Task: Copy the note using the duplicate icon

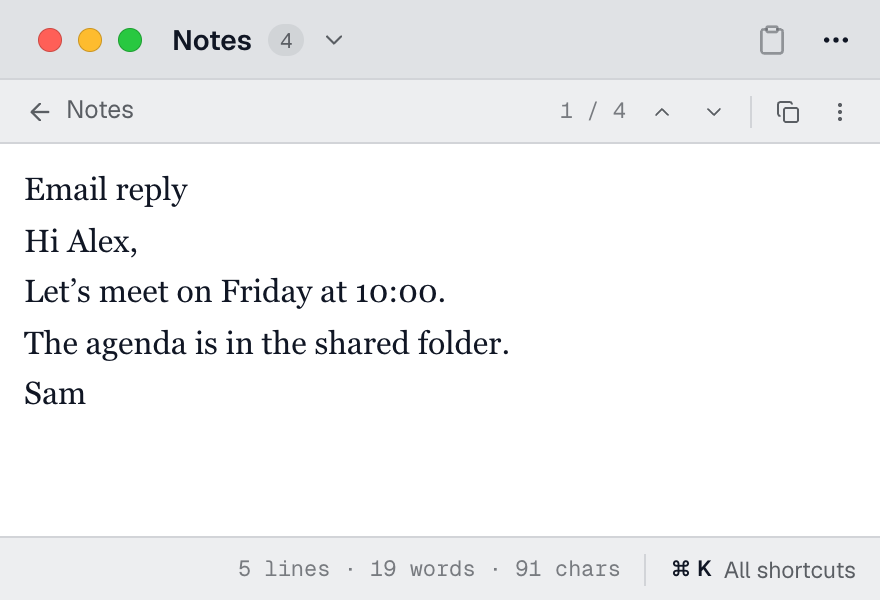Action: pos(788,112)
